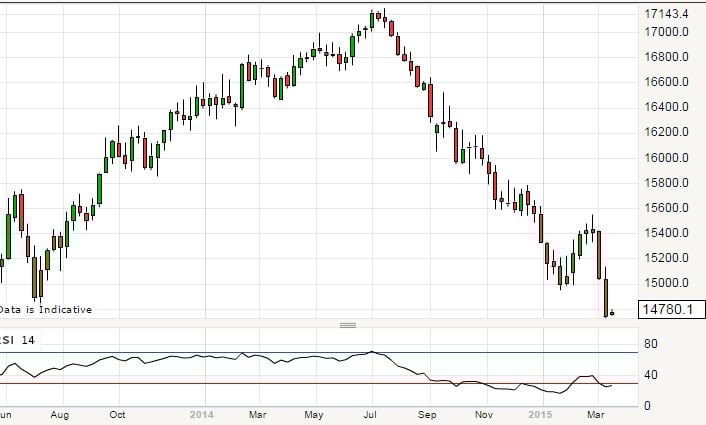Click the 80 level on RSI scale
Image resolution: width=706 pixels, height=425 pixels.
click(x=651, y=345)
